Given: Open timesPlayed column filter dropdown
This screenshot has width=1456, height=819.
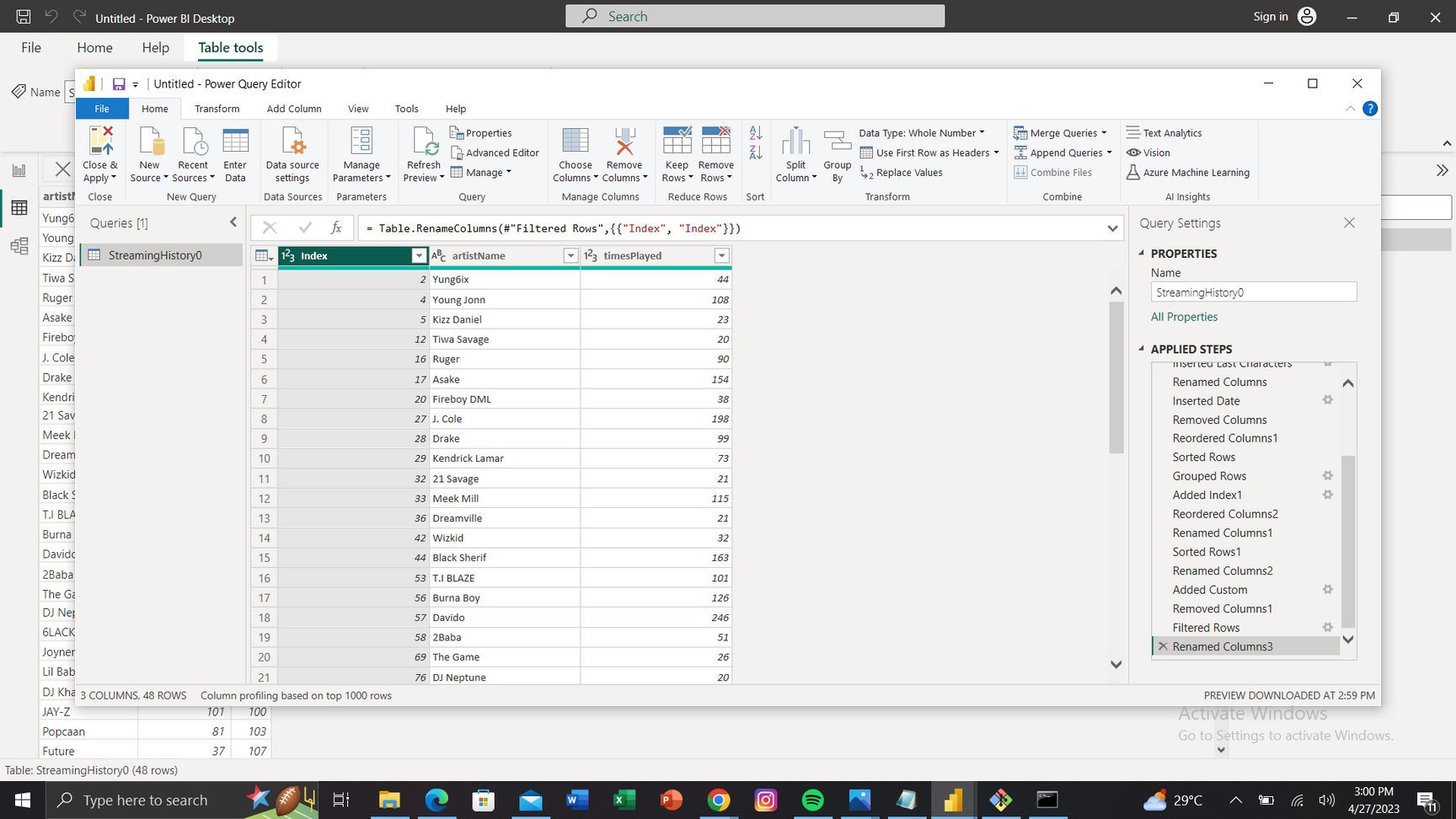Looking at the screenshot, I should click(722, 256).
